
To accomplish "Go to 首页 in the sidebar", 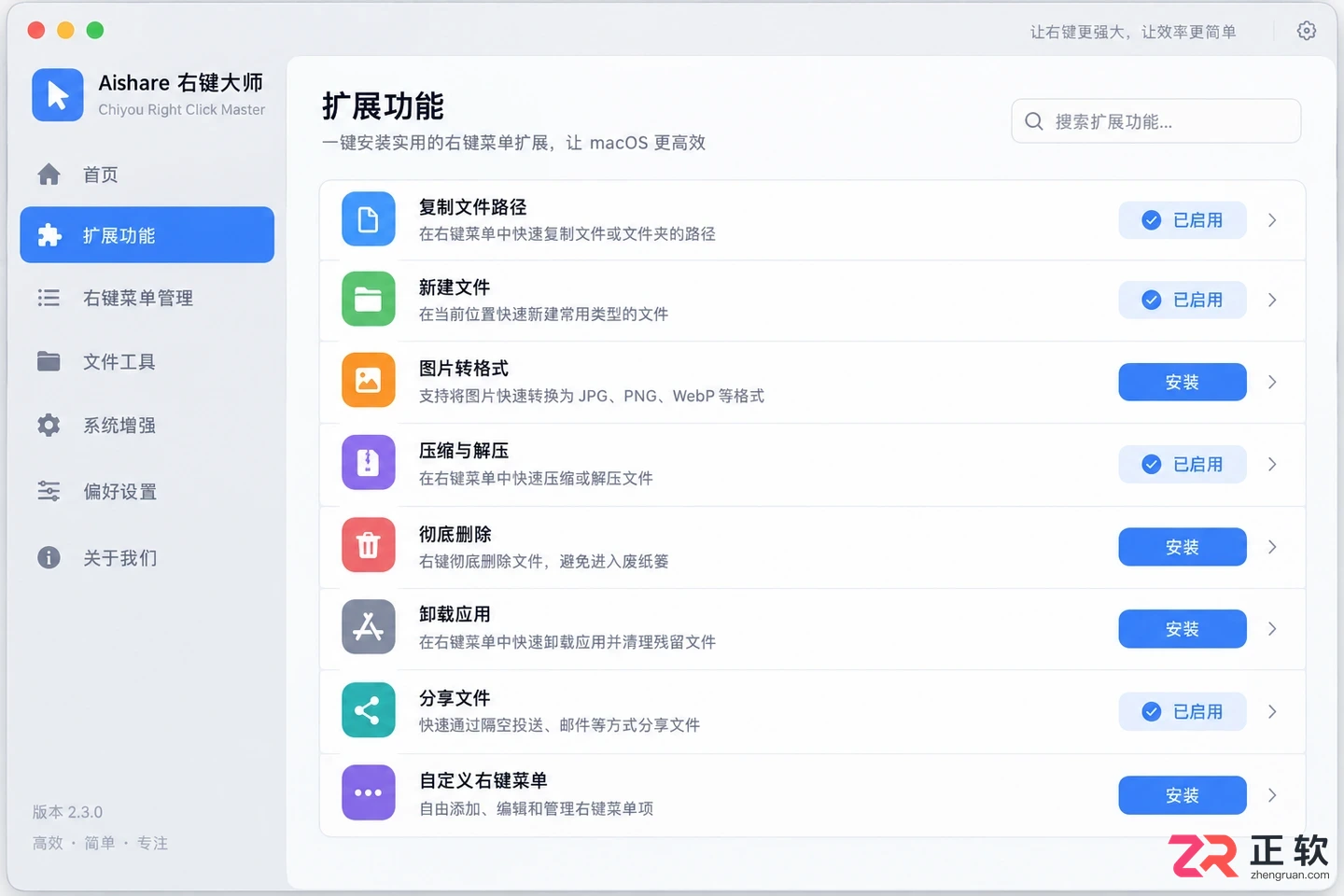I will 147,175.
